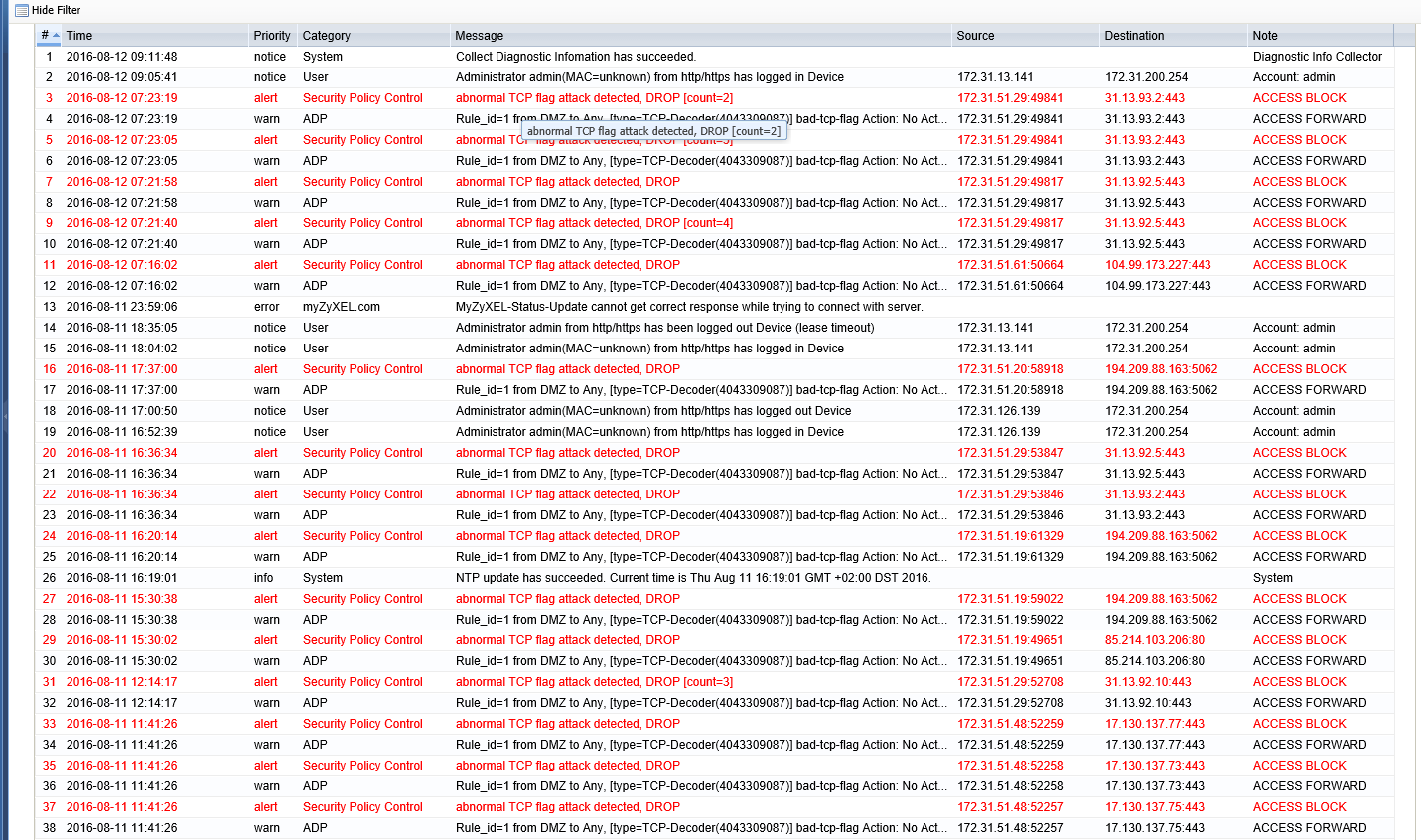Click ACCESS BLOCK note on row 11
This screenshot has width=1421, height=840.
point(1299,264)
